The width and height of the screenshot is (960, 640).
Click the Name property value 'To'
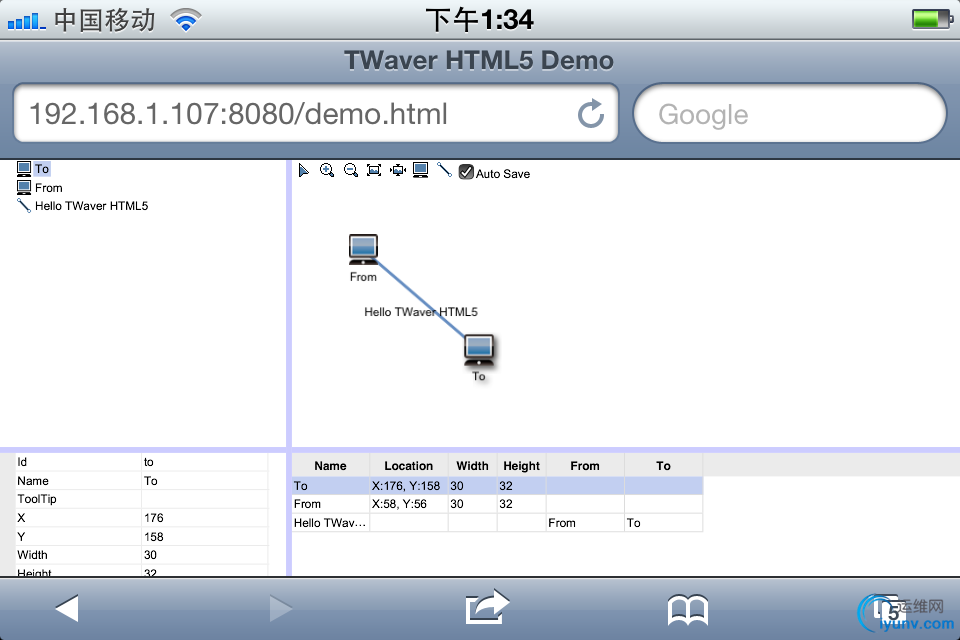(x=204, y=481)
